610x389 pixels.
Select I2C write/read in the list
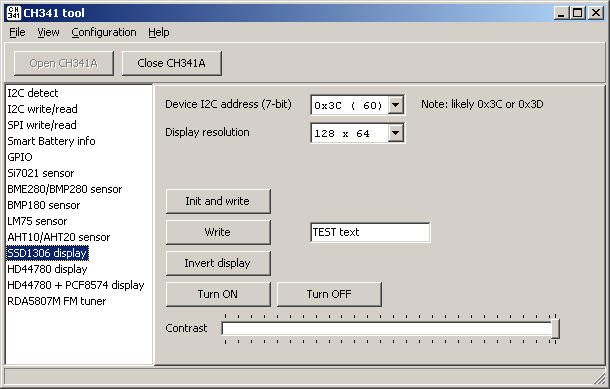click(x=42, y=109)
